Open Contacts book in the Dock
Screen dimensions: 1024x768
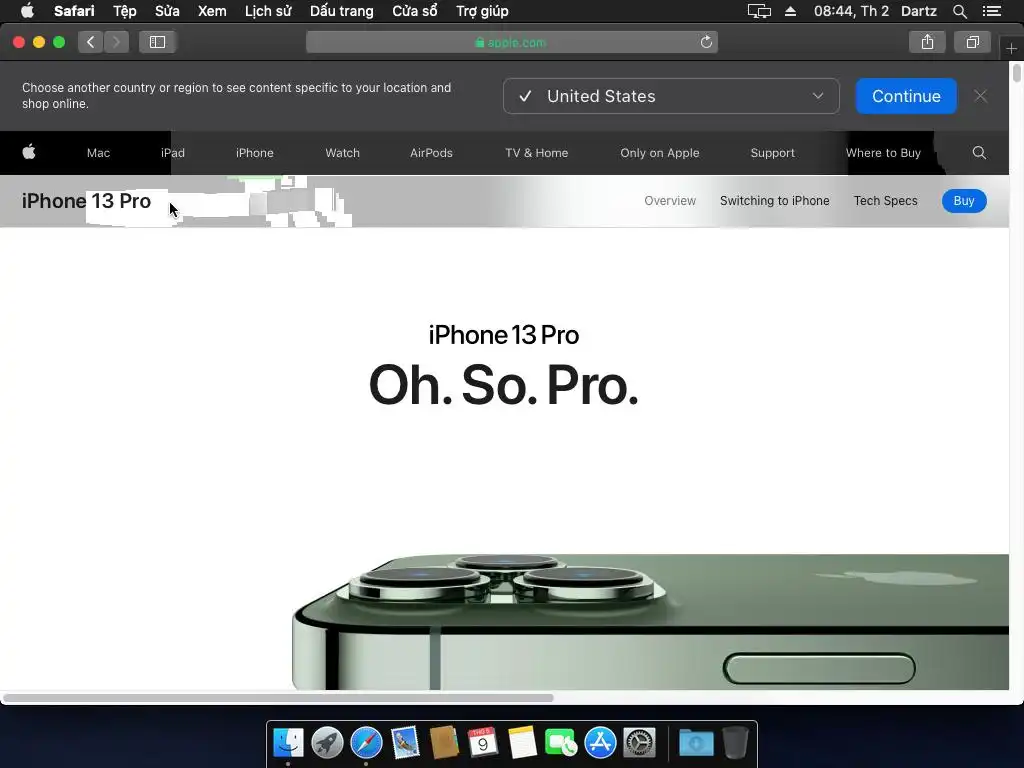(444, 743)
